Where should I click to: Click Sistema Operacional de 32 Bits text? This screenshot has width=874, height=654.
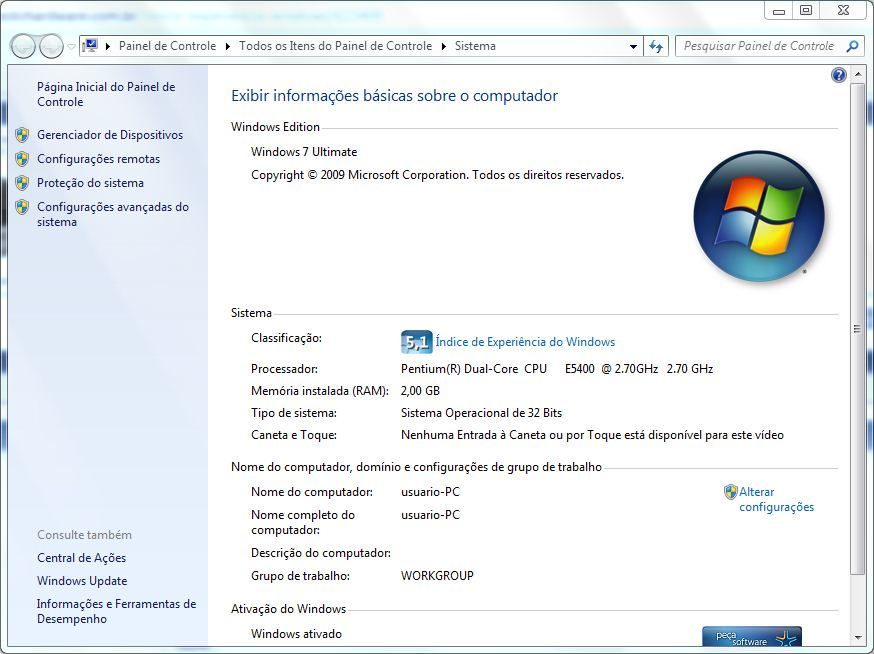(482, 413)
